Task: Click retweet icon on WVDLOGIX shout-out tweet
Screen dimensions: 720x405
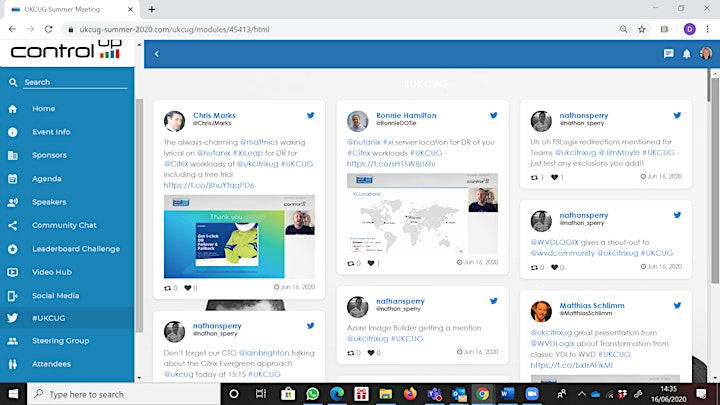Action: 534,267
